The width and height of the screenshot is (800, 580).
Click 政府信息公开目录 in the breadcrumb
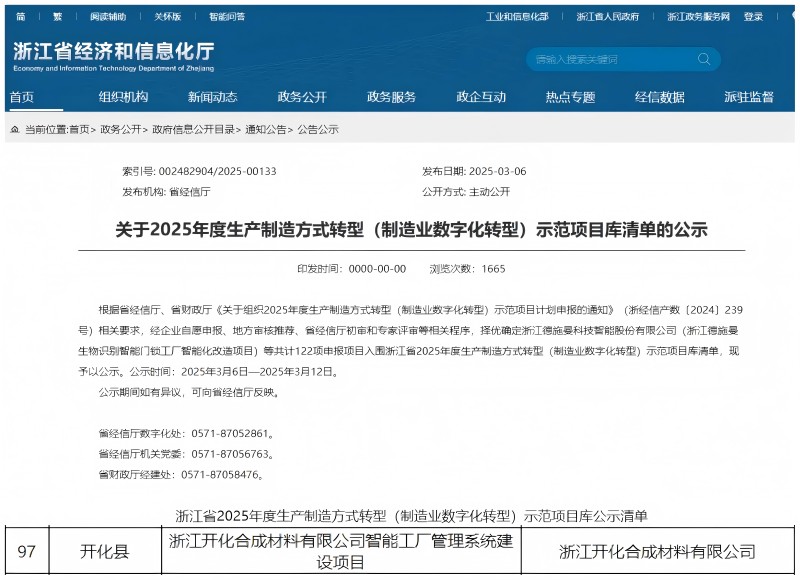click(x=194, y=130)
